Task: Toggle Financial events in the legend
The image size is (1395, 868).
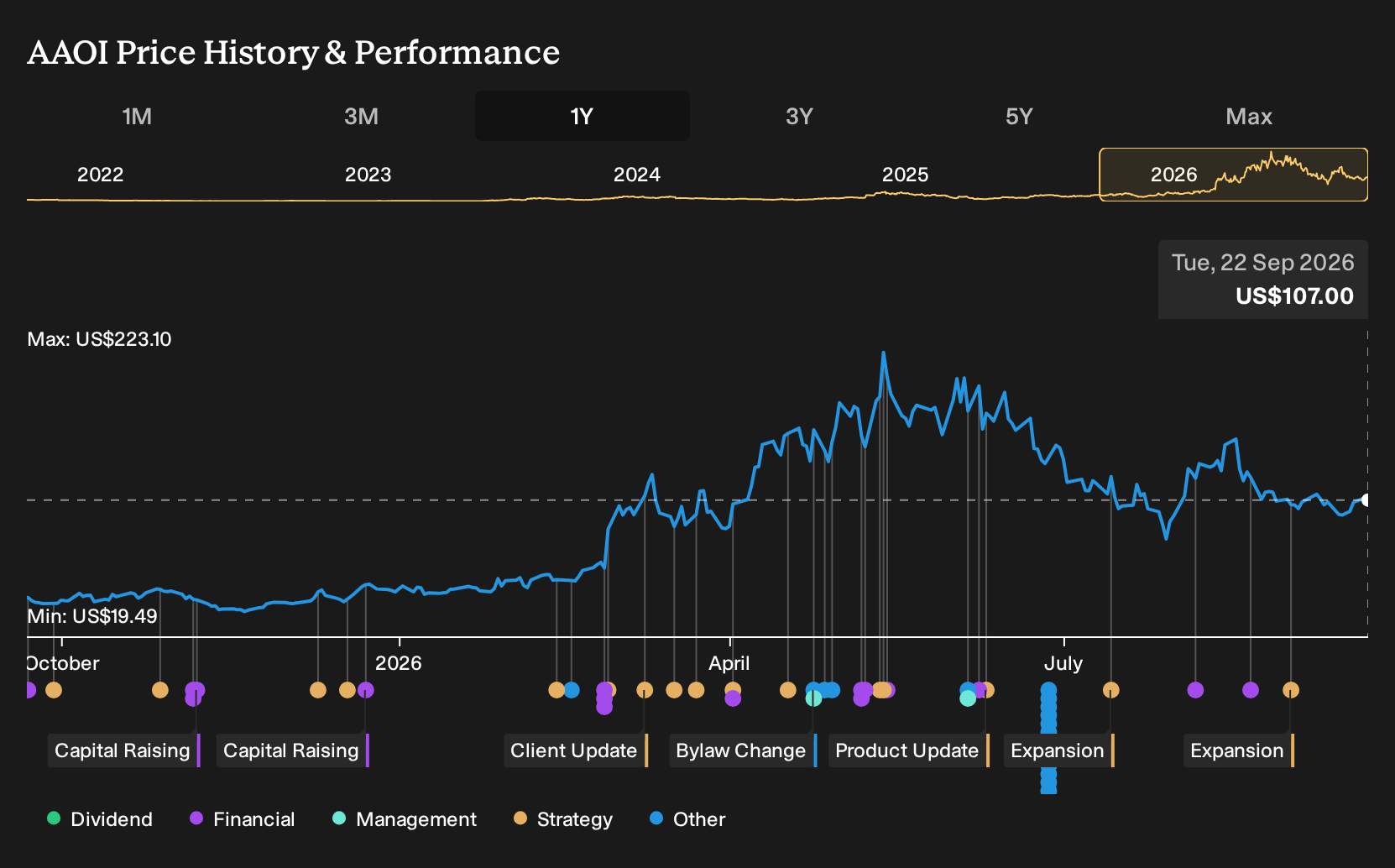Action: click(242, 819)
